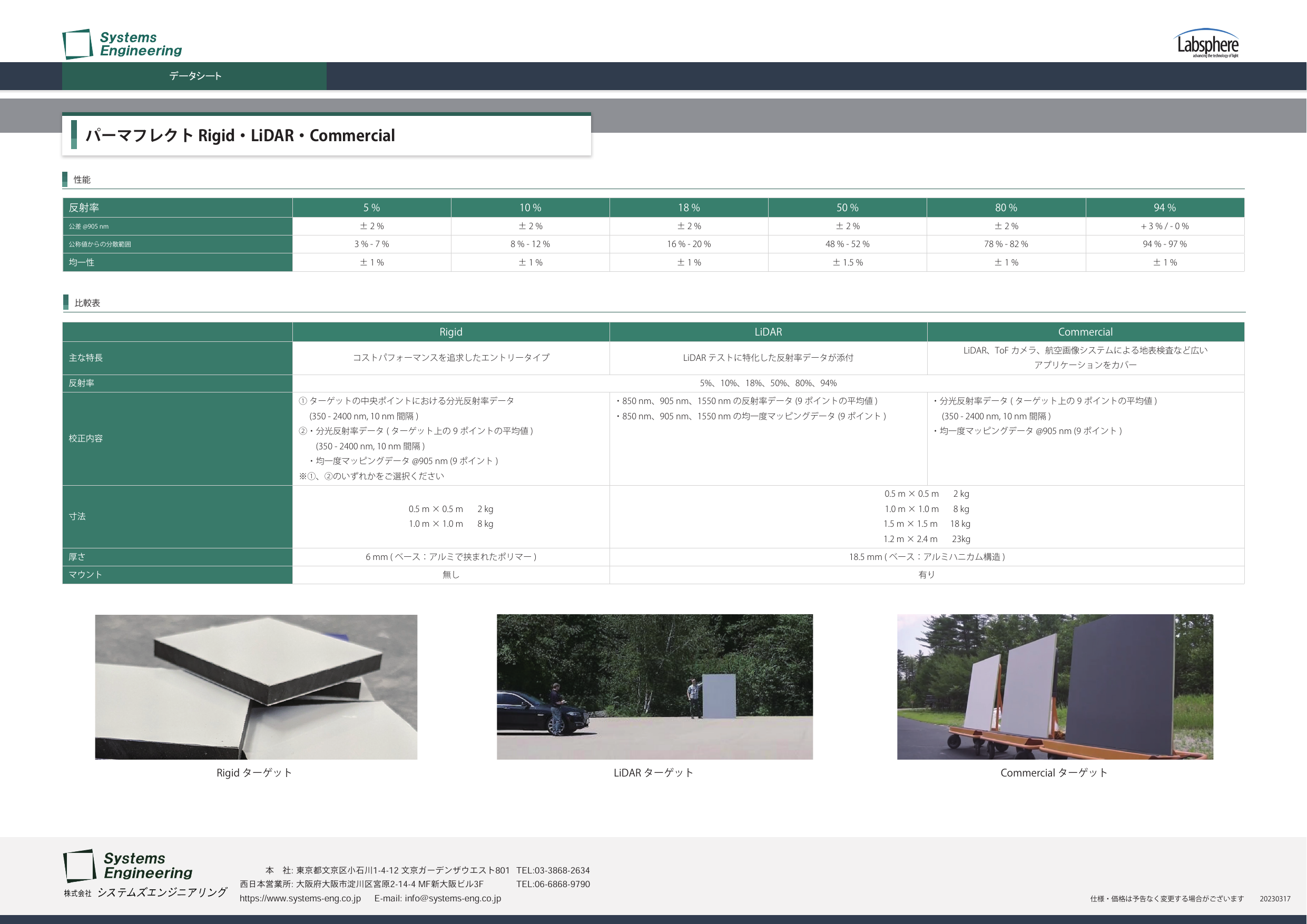Select the 5 % reflectance column header
This screenshot has width=1307, height=924.
371,208
